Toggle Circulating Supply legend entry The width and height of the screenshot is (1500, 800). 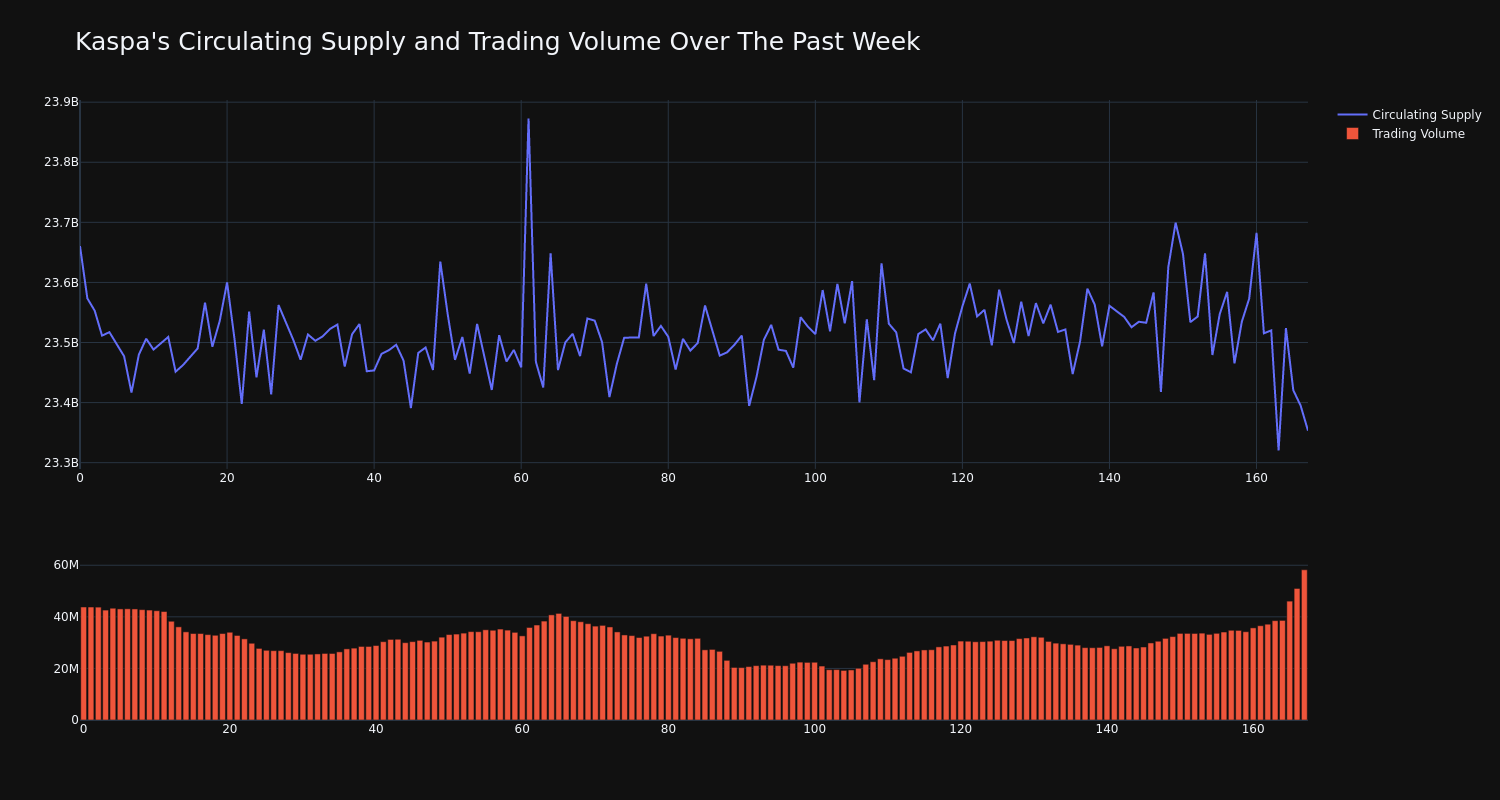coord(1409,115)
